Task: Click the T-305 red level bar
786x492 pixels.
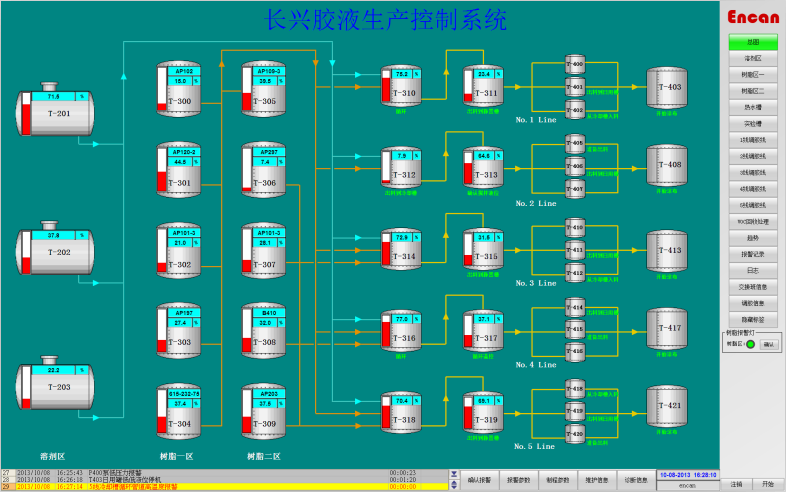Action: [247, 101]
